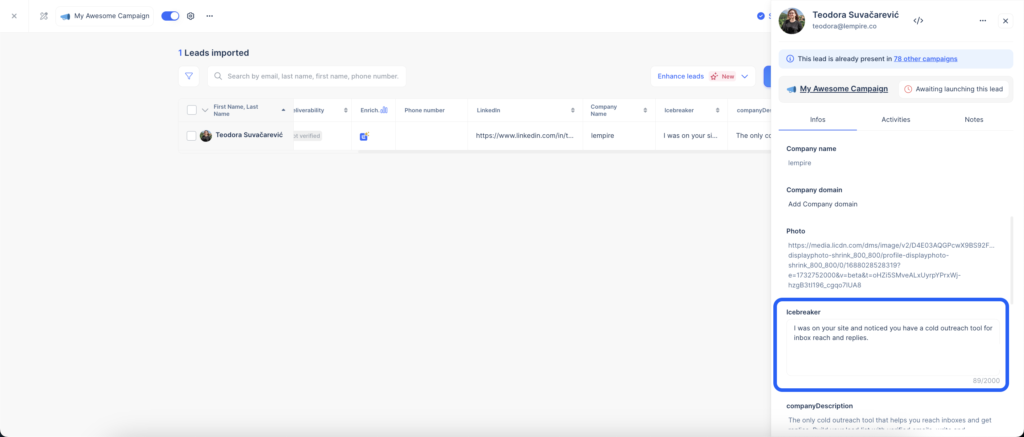Click the code brackets icon beside lead name

tap(918, 20)
